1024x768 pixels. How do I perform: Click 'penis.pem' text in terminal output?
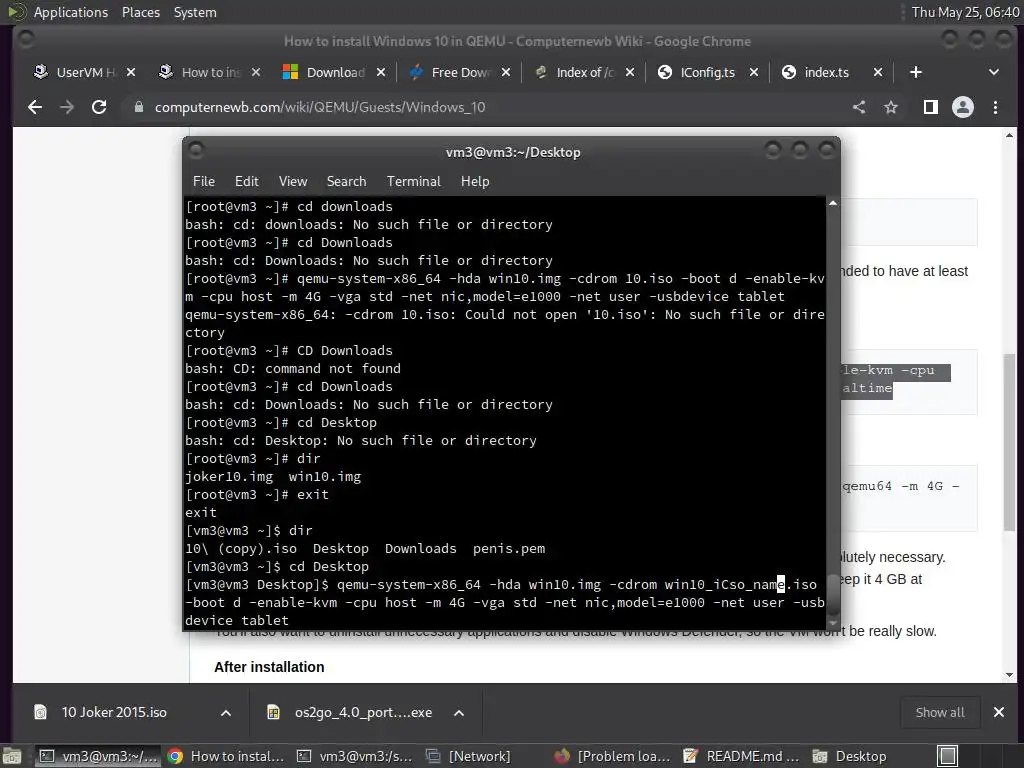coord(509,549)
